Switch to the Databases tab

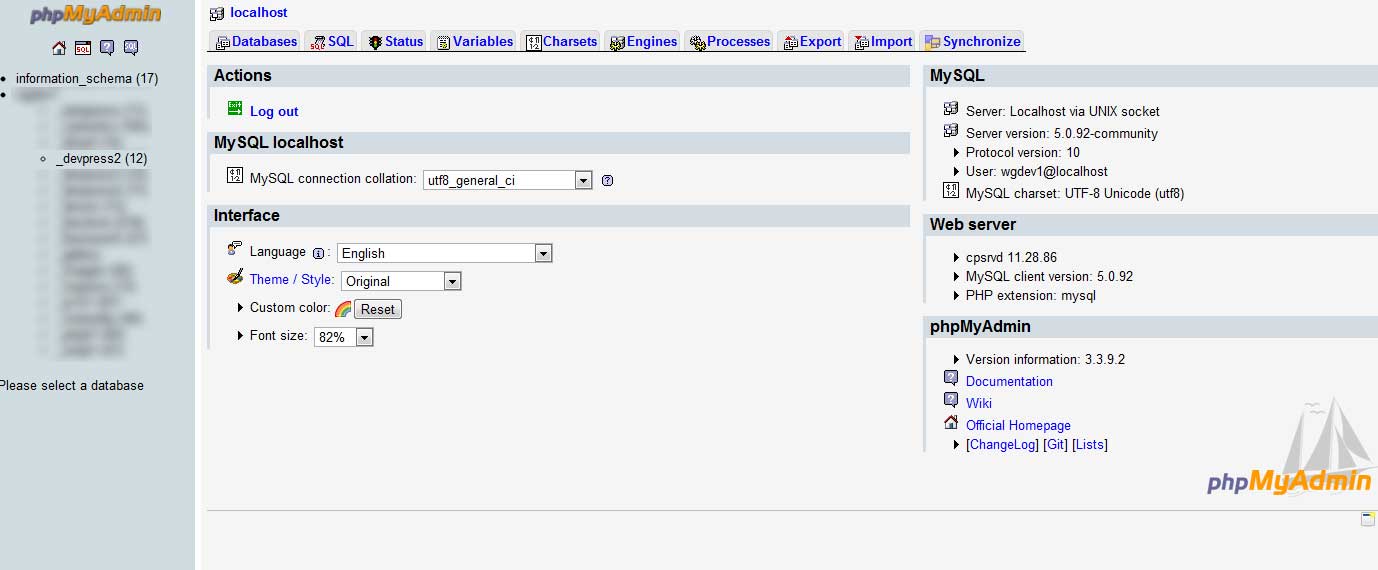(x=256, y=41)
